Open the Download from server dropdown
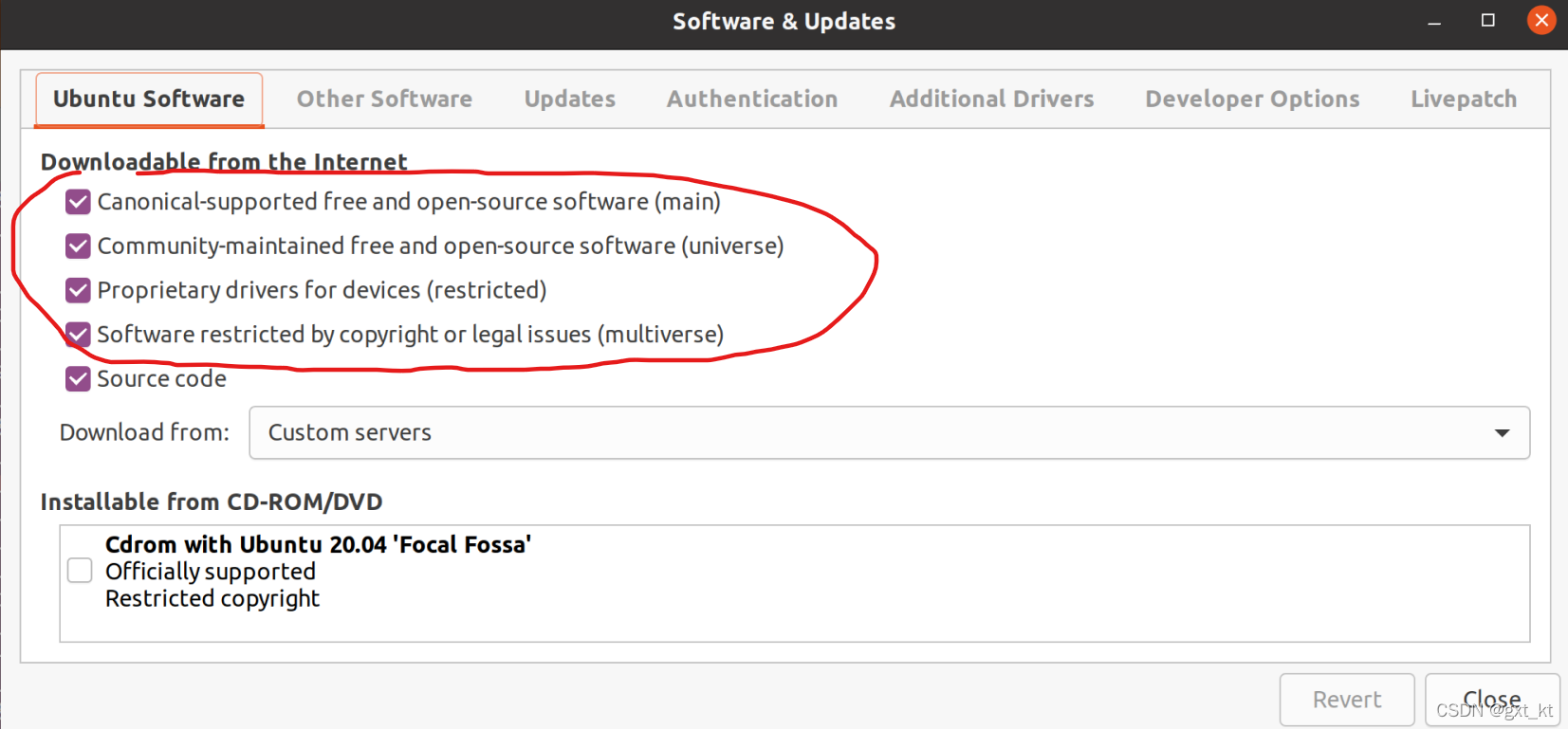1568x729 pixels. 889,433
